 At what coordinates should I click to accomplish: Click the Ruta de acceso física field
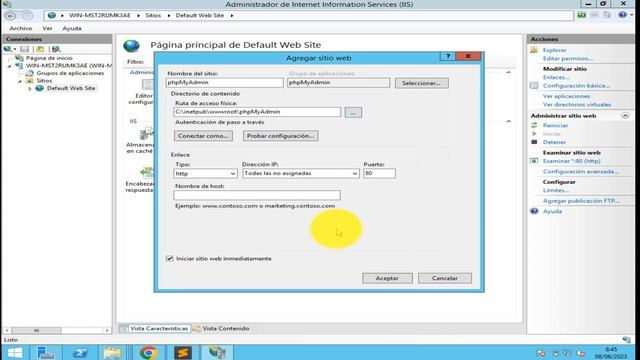257,112
